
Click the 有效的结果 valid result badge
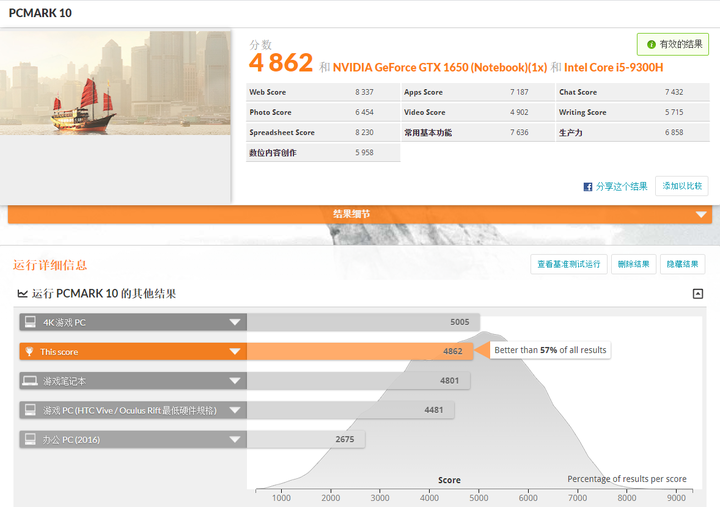[673, 45]
